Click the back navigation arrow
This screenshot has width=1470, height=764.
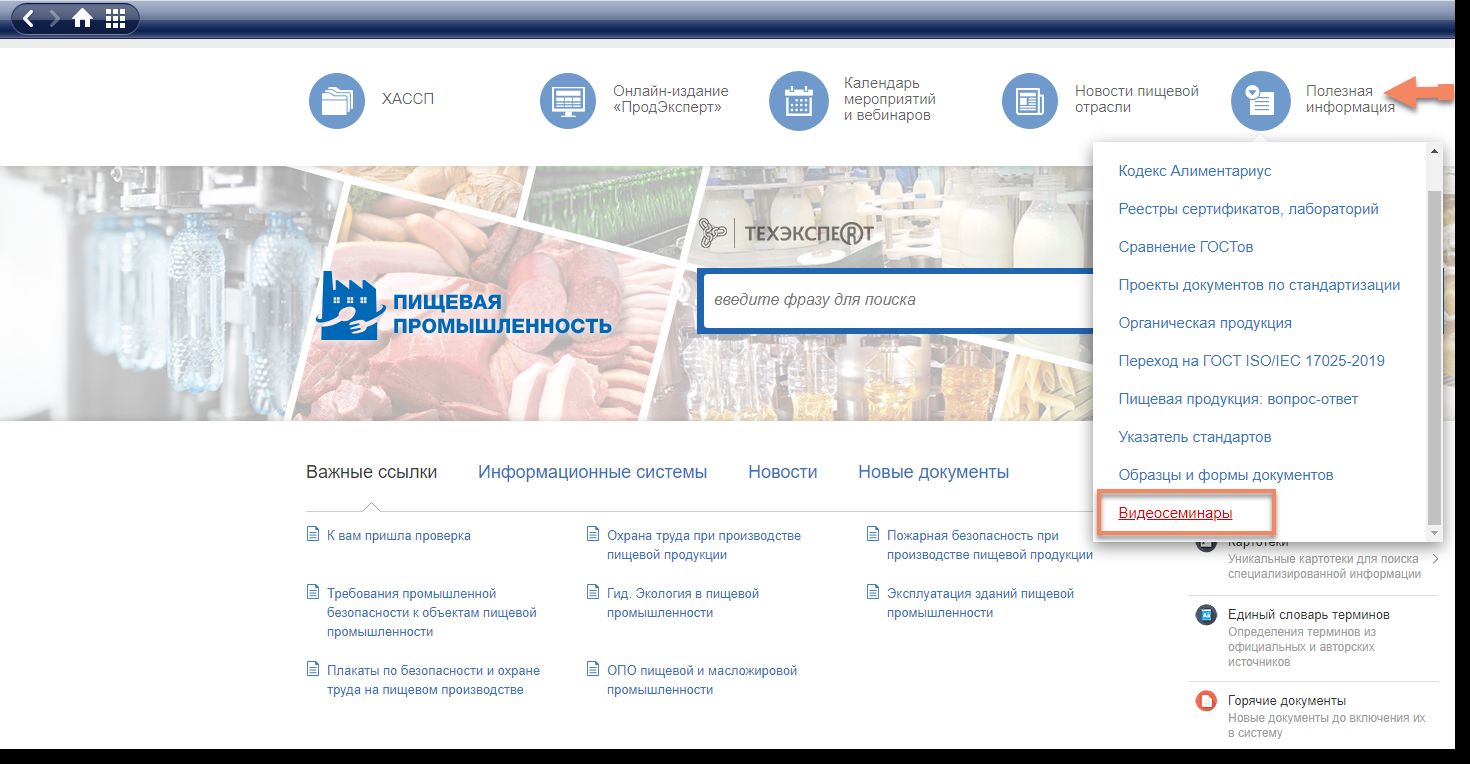click(x=29, y=18)
